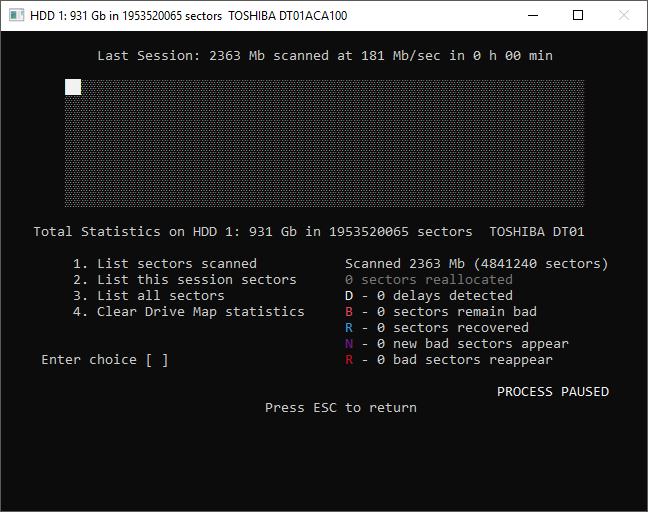Click the window title 'HDD 1: 931 Gb' text
Image resolution: width=648 pixels, height=512 pixels.
click(188, 16)
